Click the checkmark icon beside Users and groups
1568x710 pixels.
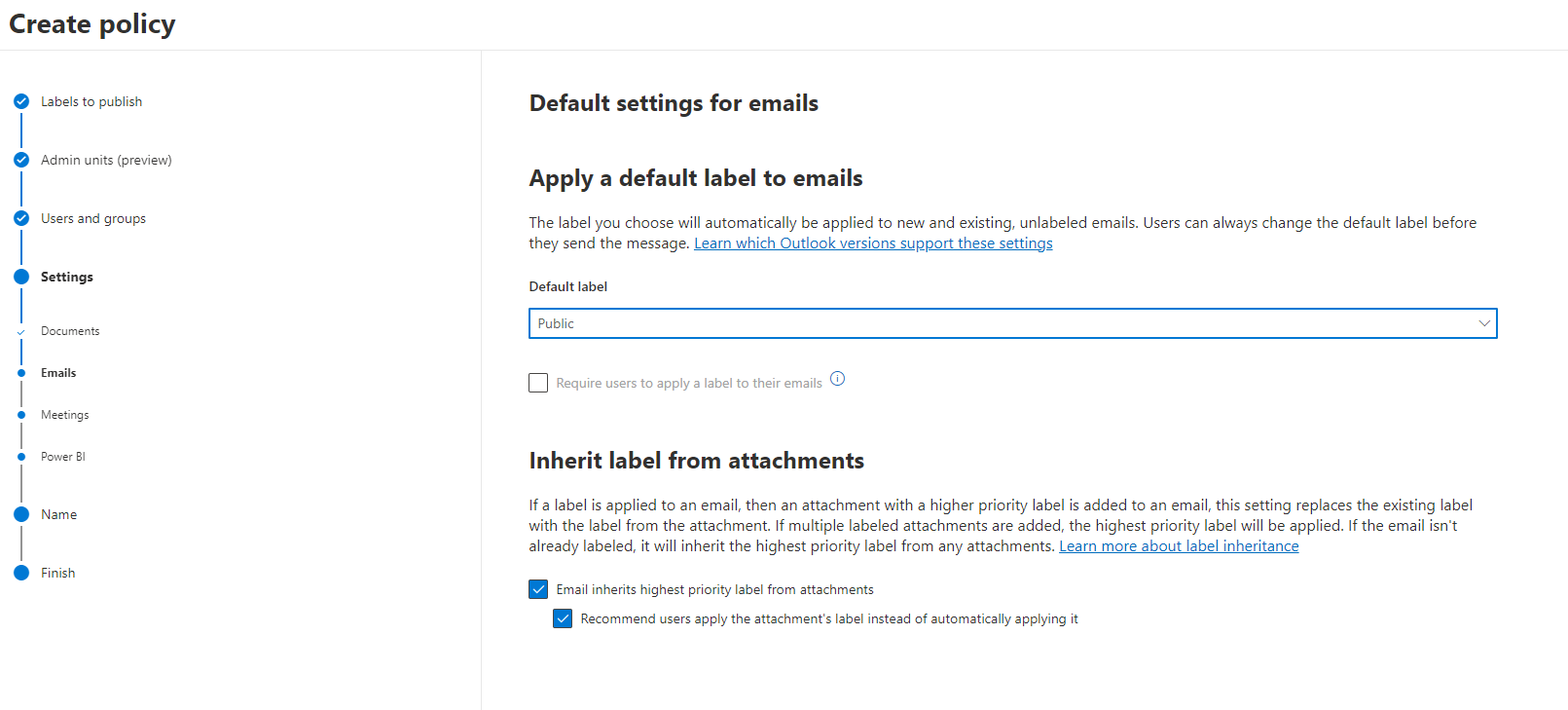point(21,218)
